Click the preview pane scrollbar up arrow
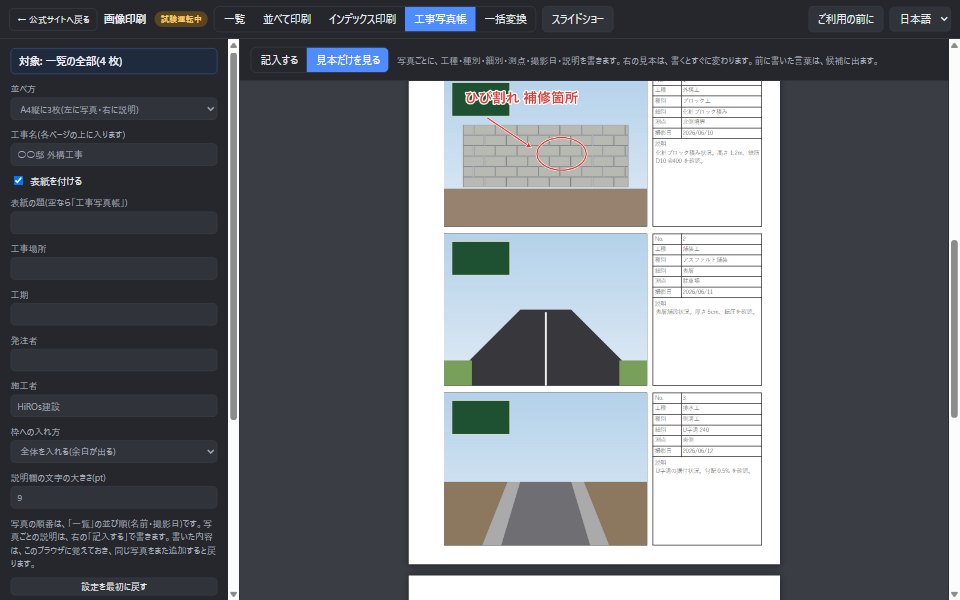The width and height of the screenshot is (960, 600). pos(954,45)
